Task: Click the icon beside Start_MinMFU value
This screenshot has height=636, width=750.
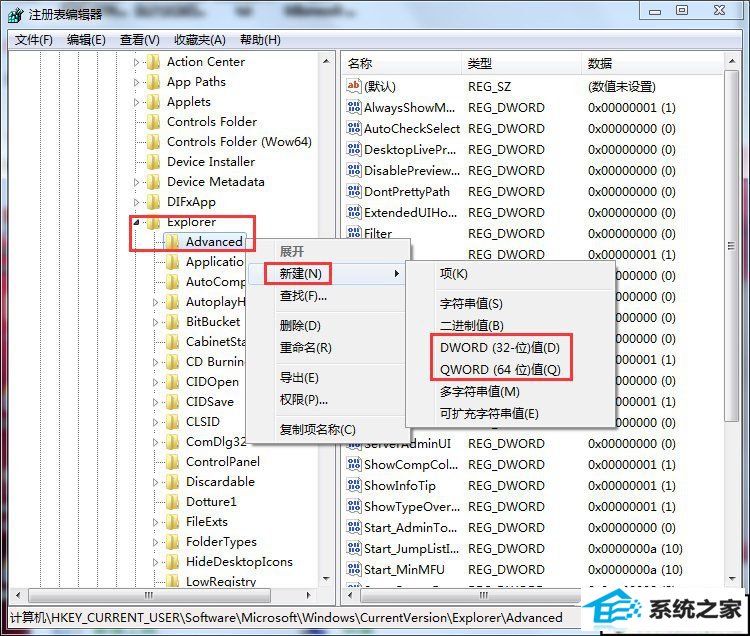Action: (x=353, y=570)
